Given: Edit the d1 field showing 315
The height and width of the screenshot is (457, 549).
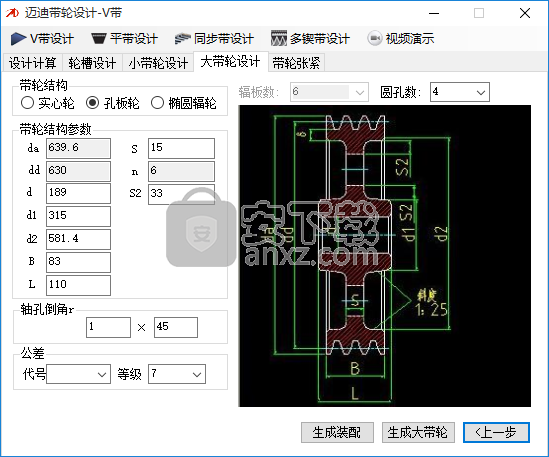Looking at the screenshot, I should tap(78, 216).
